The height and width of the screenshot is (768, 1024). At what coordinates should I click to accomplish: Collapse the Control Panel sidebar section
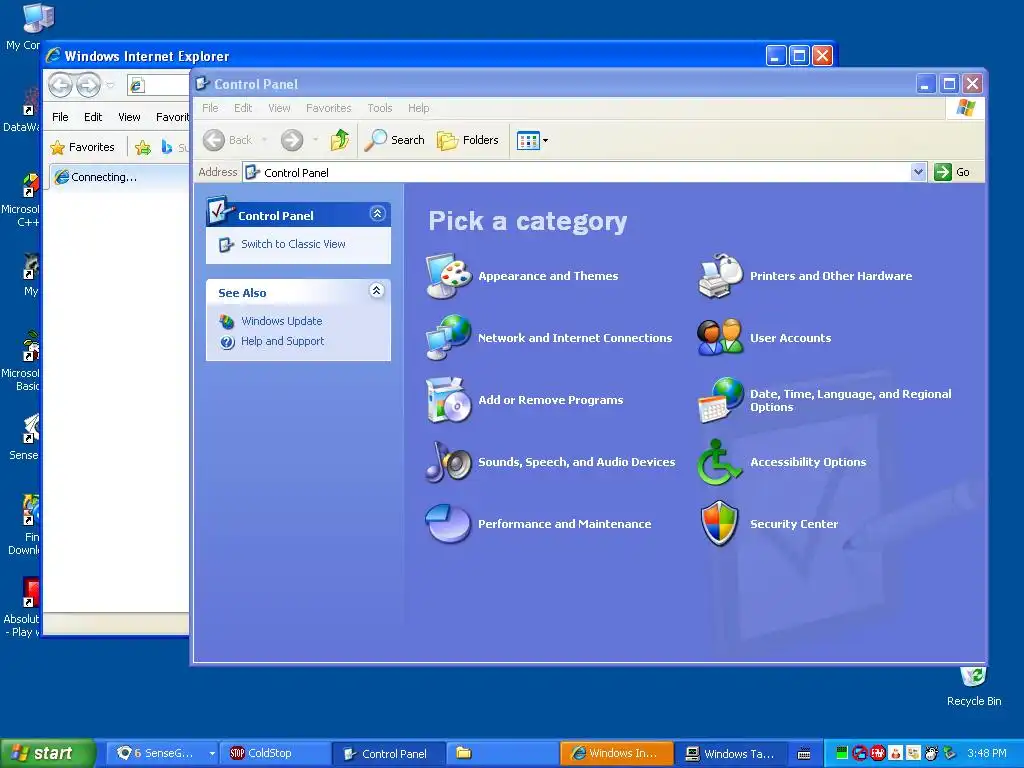[377, 214]
